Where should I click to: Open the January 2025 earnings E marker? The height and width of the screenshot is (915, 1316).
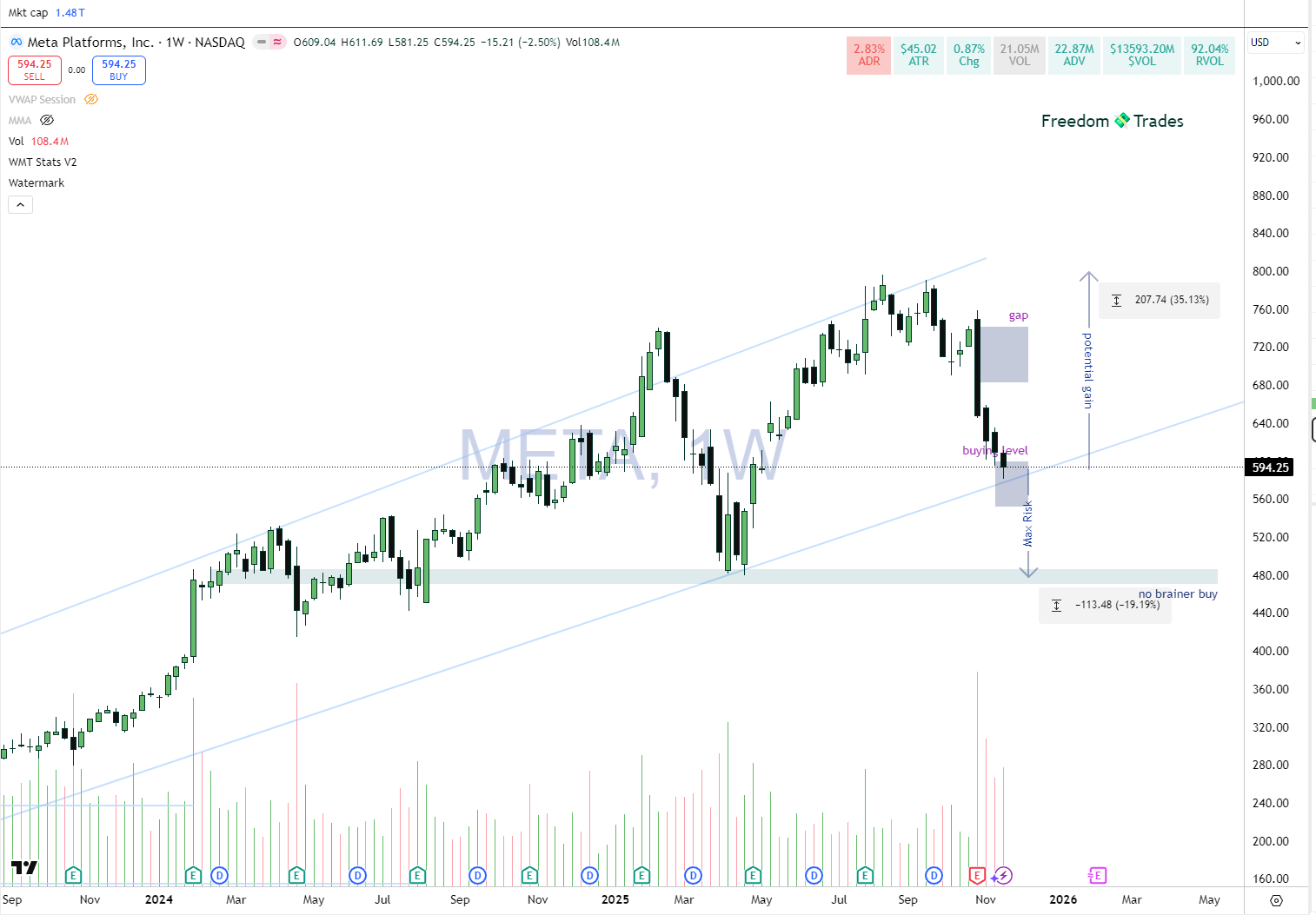(x=641, y=875)
